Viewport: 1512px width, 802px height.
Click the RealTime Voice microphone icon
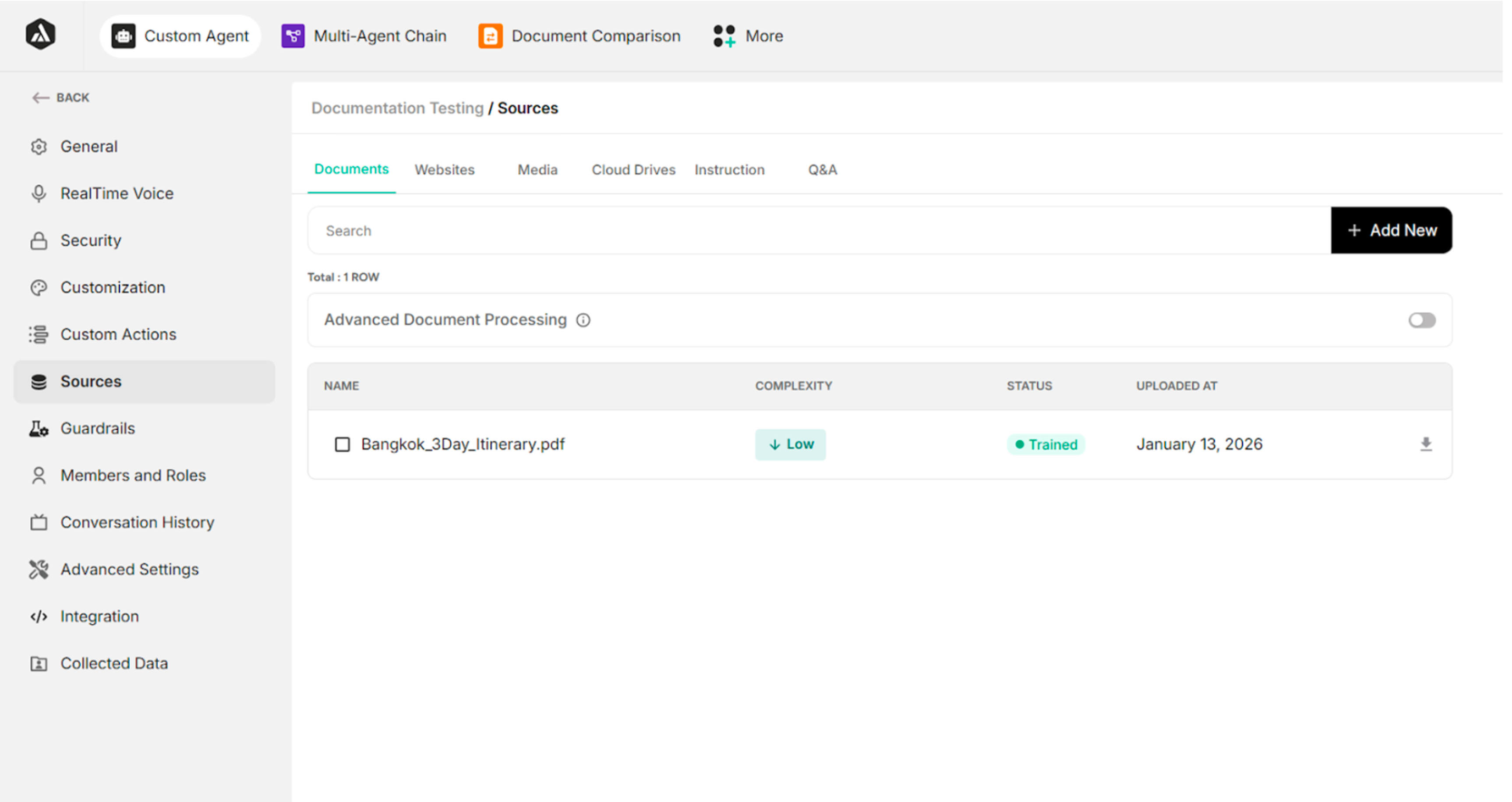[x=39, y=193]
